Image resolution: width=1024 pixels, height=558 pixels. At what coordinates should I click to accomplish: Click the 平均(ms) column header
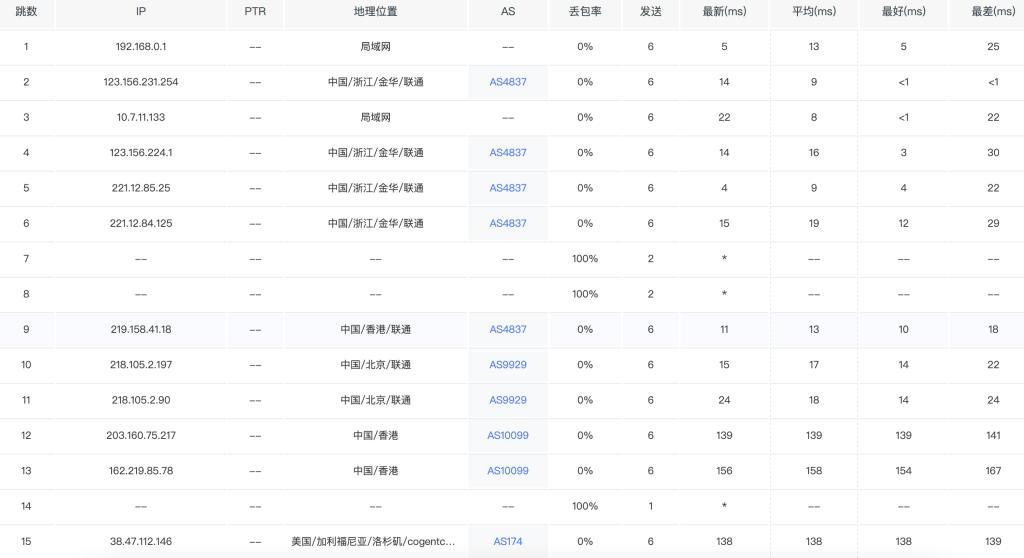click(x=814, y=11)
